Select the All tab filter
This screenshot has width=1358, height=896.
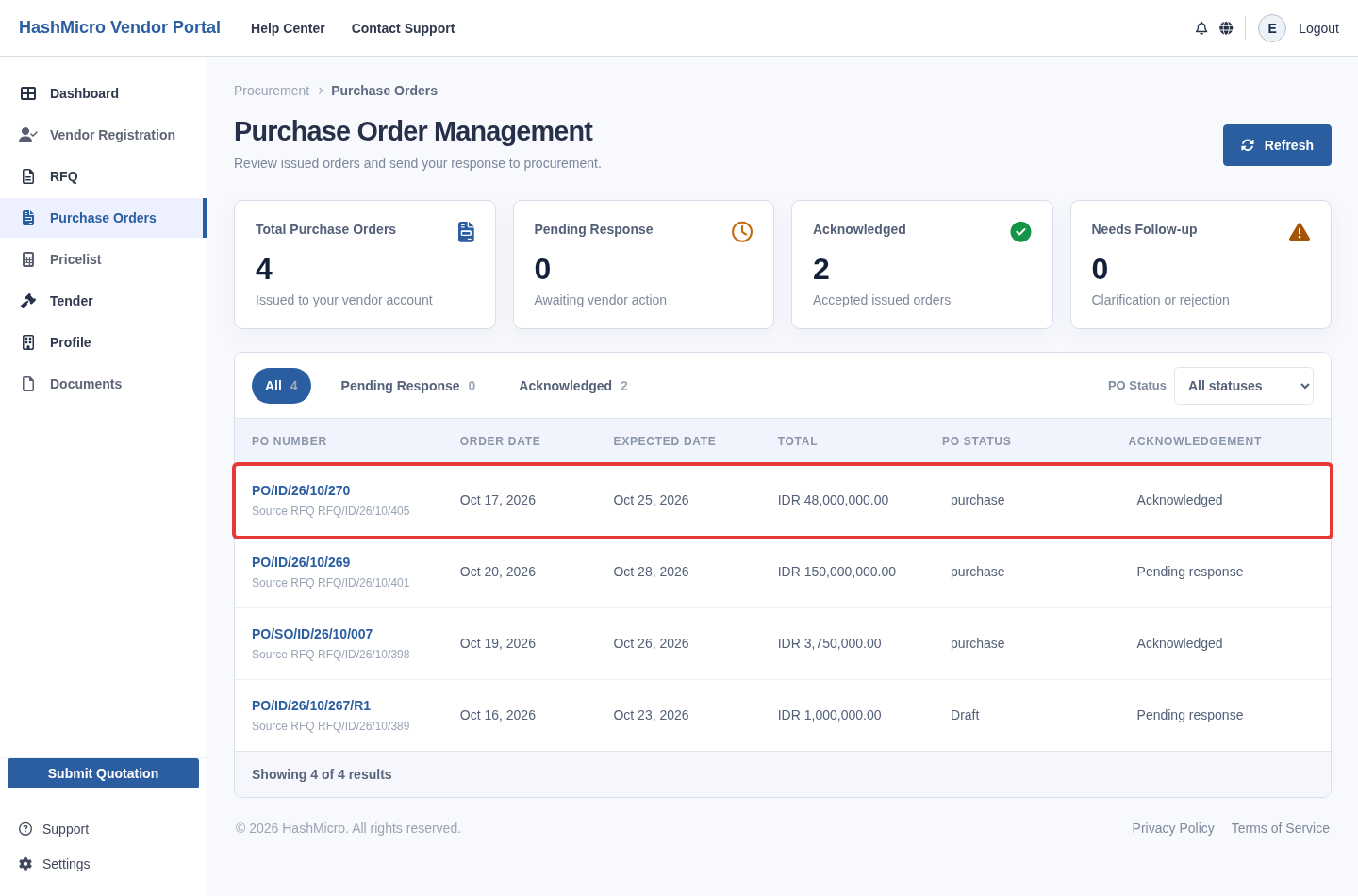(281, 386)
